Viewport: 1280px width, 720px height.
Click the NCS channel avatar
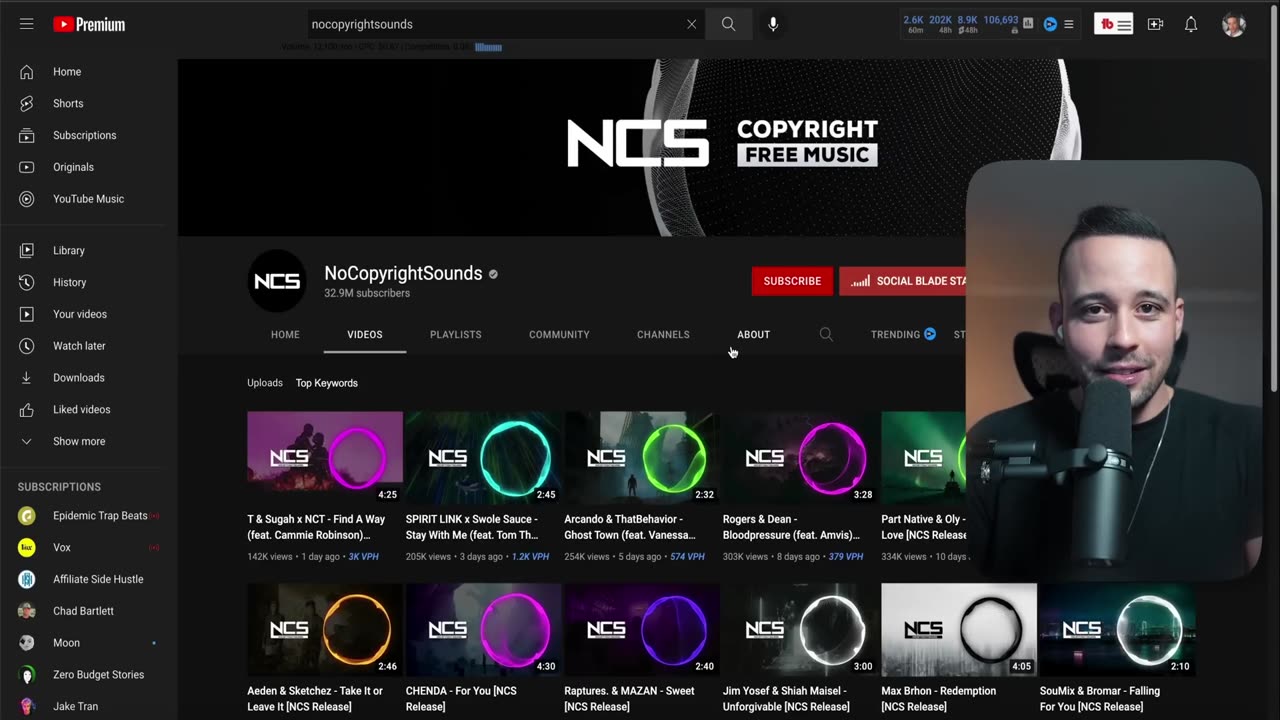[x=277, y=281]
